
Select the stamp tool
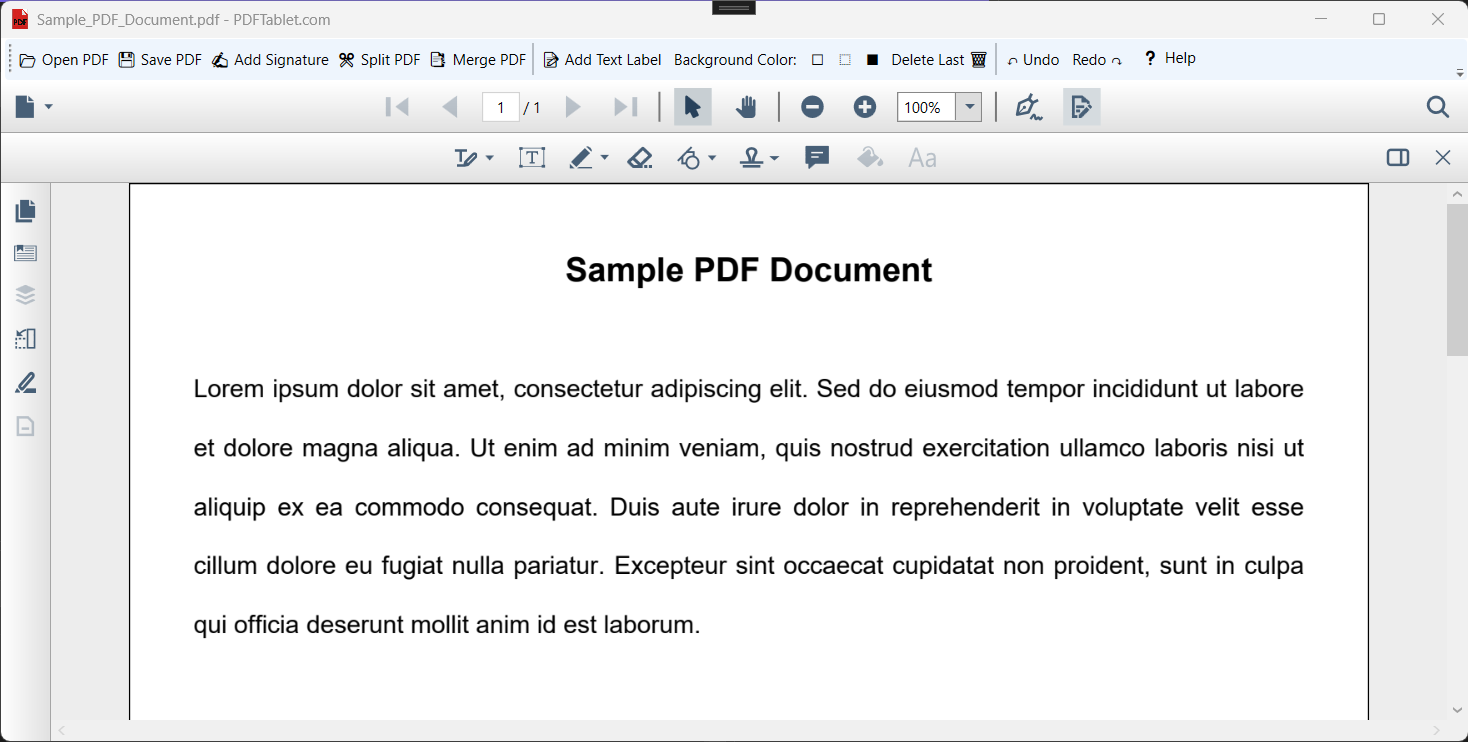752,158
